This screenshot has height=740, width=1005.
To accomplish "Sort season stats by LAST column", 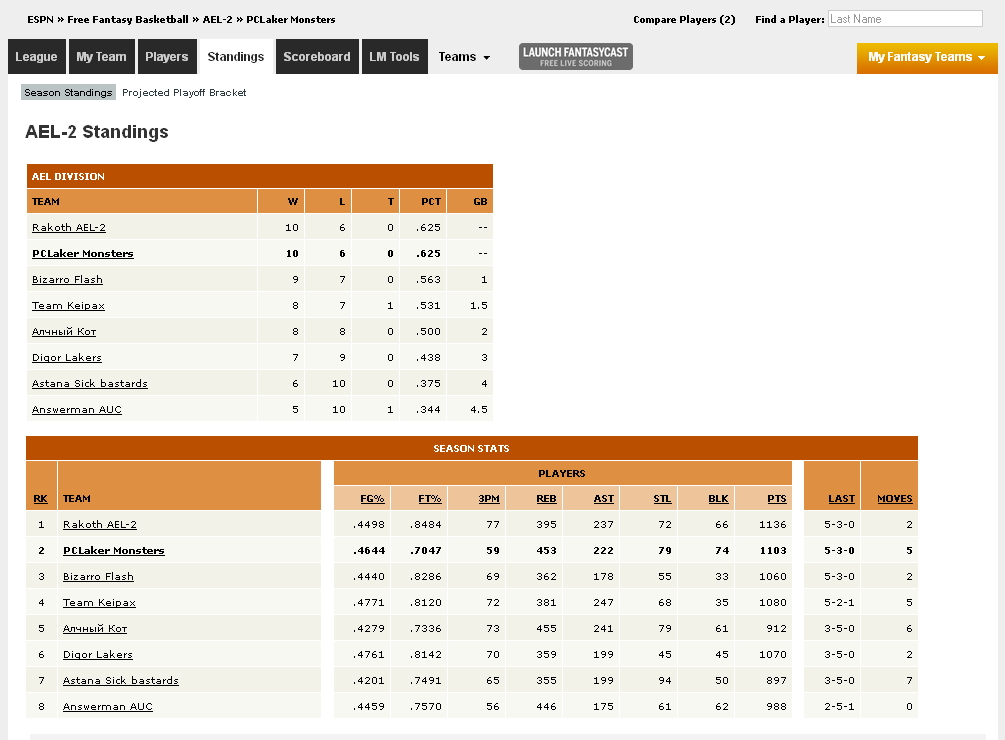I will point(841,498).
